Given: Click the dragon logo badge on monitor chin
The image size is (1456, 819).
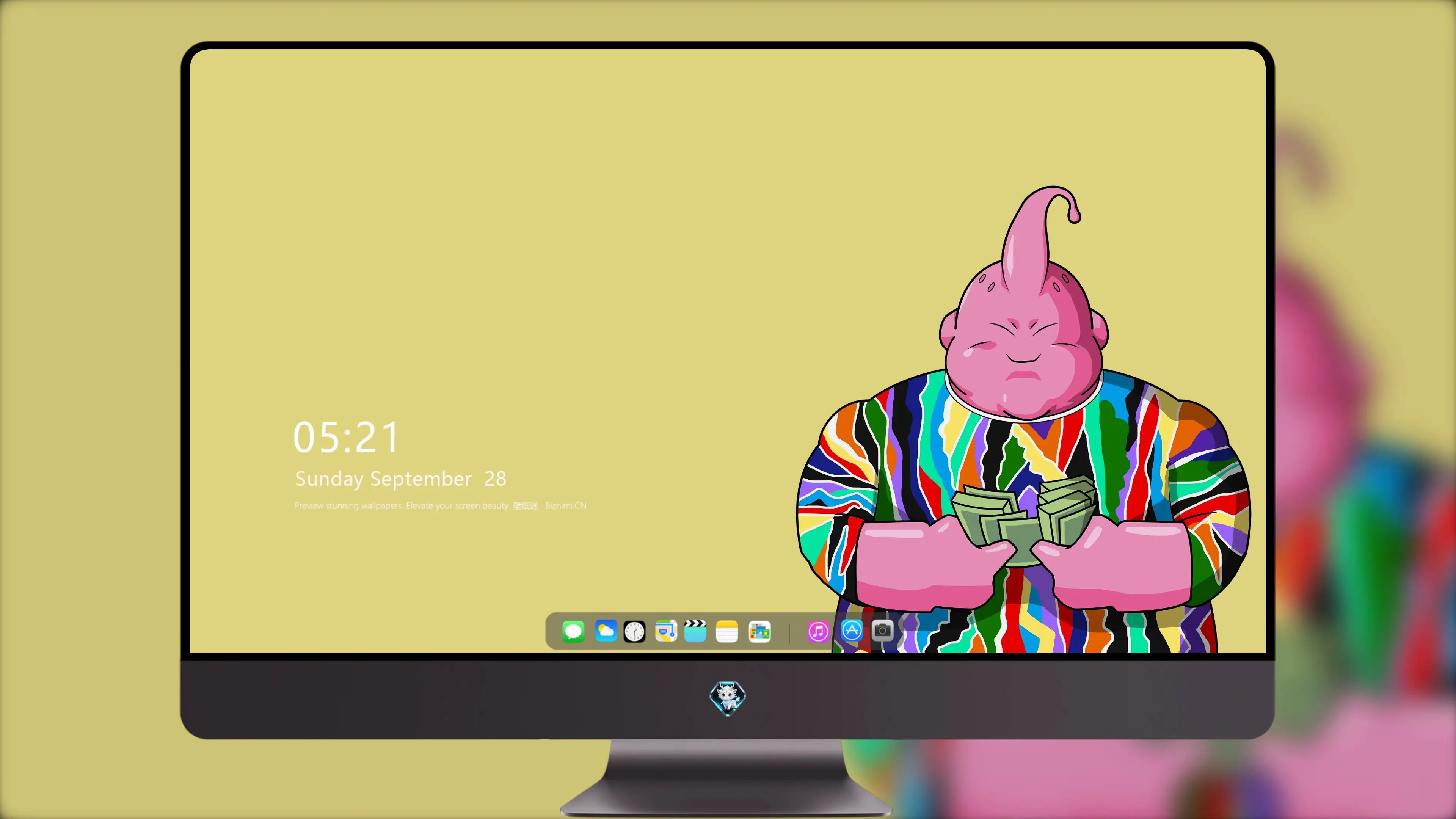Looking at the screenshot, I should [x=728, y=698].
